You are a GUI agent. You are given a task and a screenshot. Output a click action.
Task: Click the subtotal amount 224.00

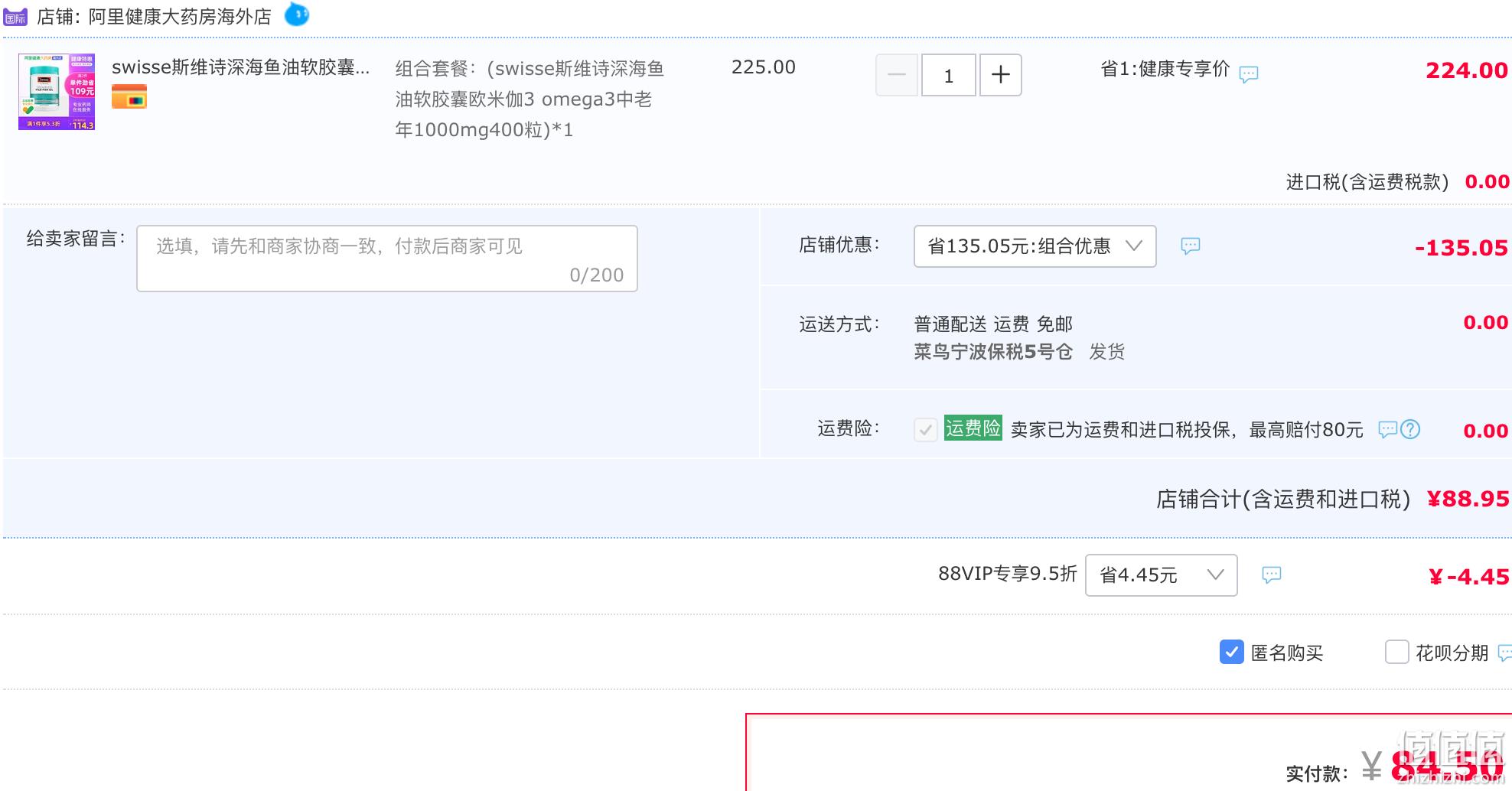1467,70
